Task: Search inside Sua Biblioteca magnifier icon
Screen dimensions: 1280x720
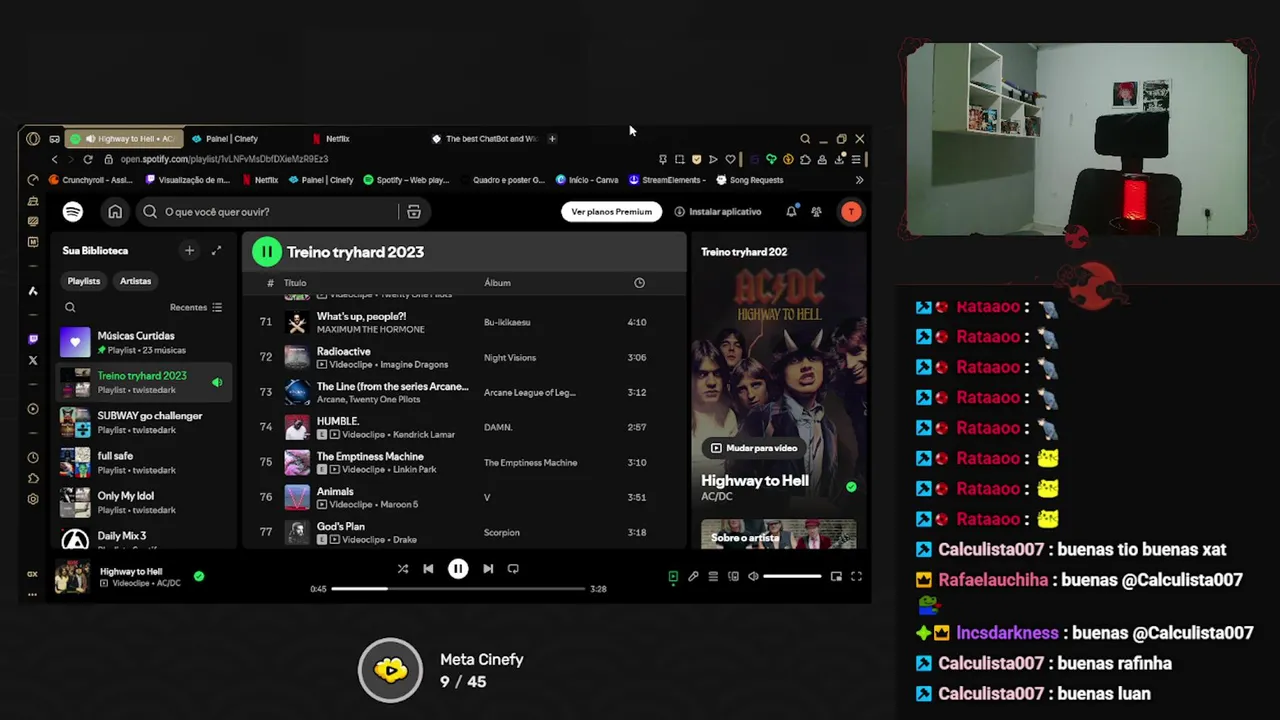Action: (x=70, y=308)
